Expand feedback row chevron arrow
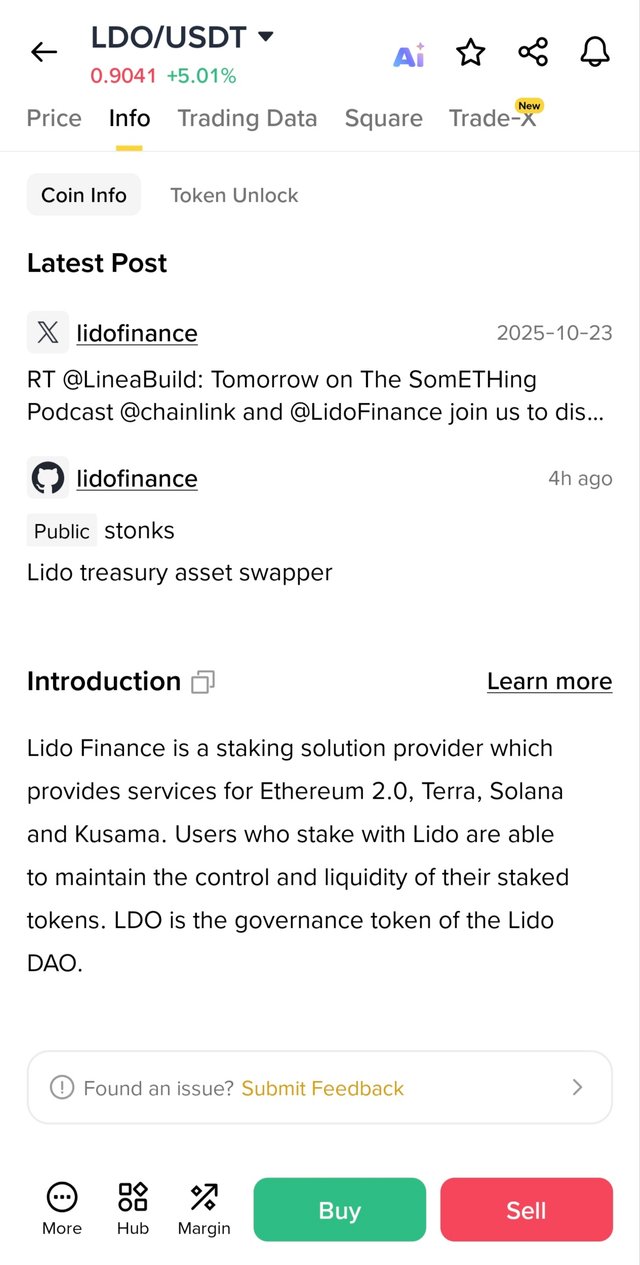The height and width of the screenshot is (1265, 640). [577, 1087]
